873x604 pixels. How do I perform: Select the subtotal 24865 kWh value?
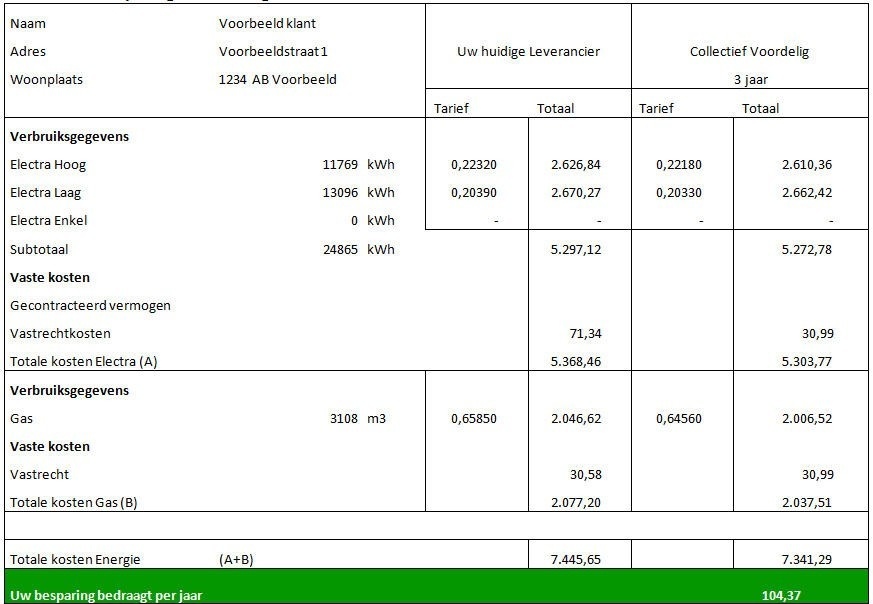click(x=340, y=249)
